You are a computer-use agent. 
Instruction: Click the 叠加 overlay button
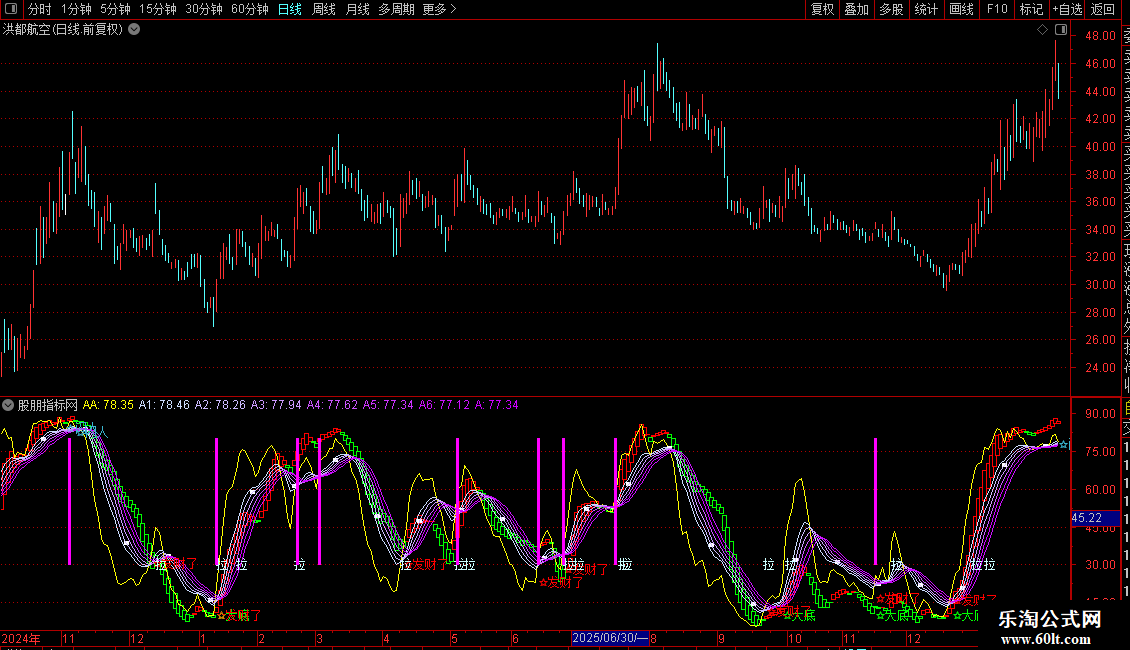pyautogui.click(x=856, y=9)
